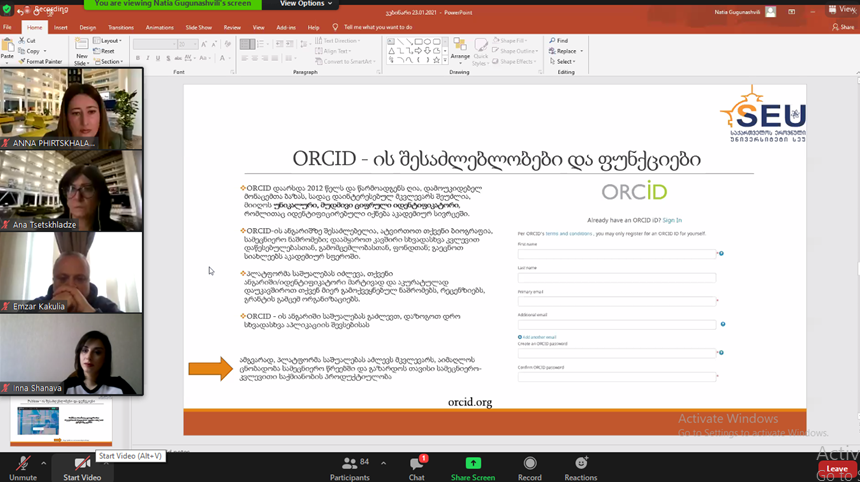This screenshot has width=860, height=482.
Task: Click the Arrange icon in Drawing group
Action: coord(460,49)
